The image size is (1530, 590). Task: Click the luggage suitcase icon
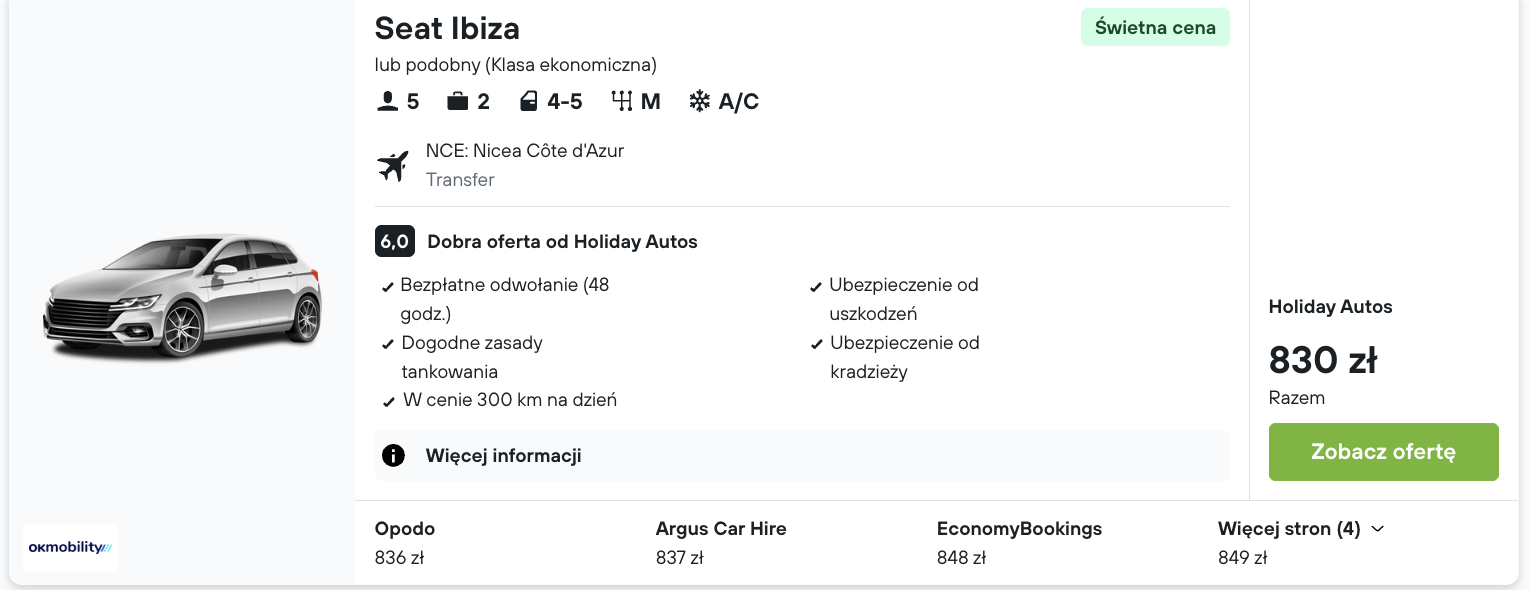pos(458,101)
